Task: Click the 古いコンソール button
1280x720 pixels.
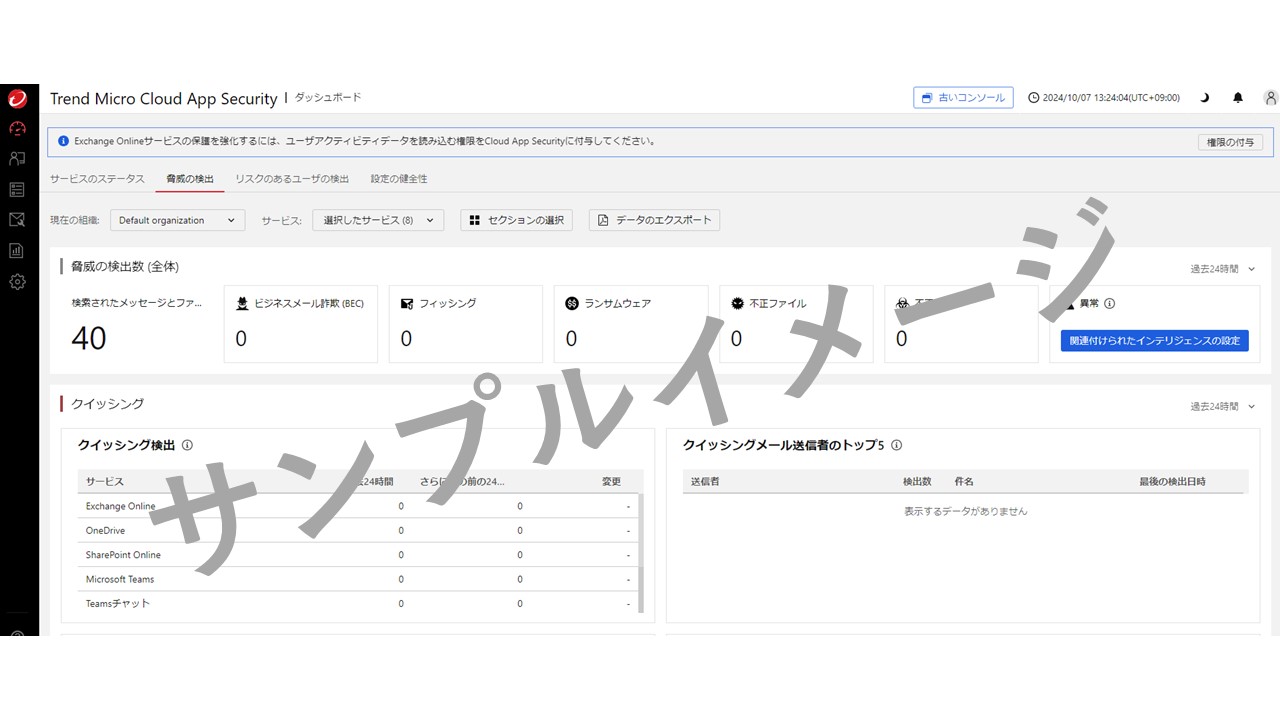Action: pyautogui.click(x=963, y=98)
